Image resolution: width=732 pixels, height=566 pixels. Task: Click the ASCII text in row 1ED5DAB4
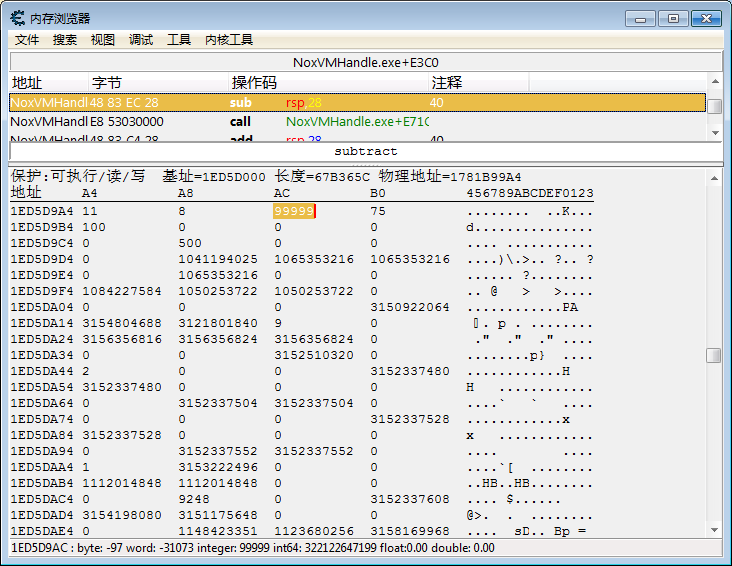[529, 483]
